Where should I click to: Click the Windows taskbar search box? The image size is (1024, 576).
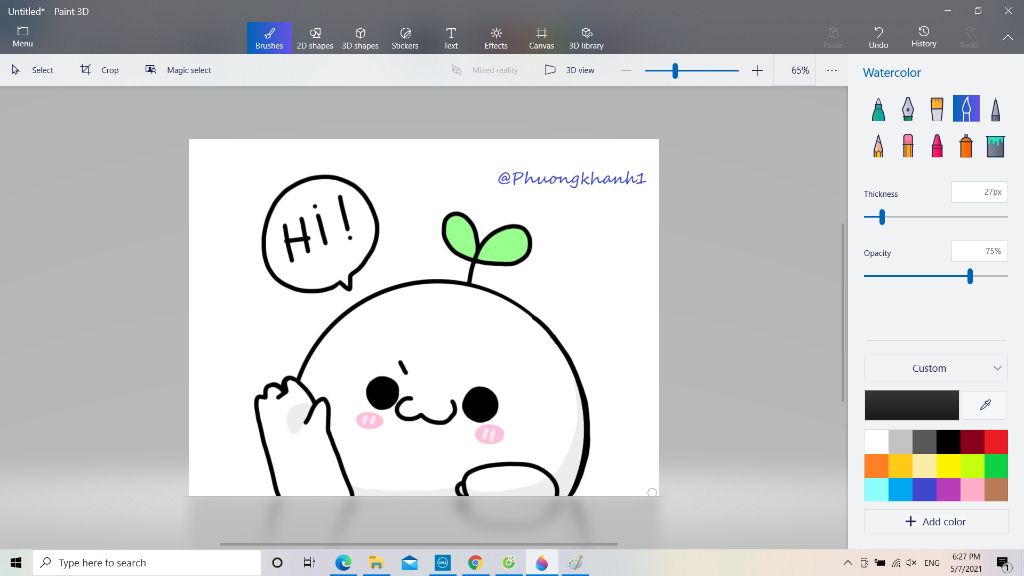pos(147,562)
